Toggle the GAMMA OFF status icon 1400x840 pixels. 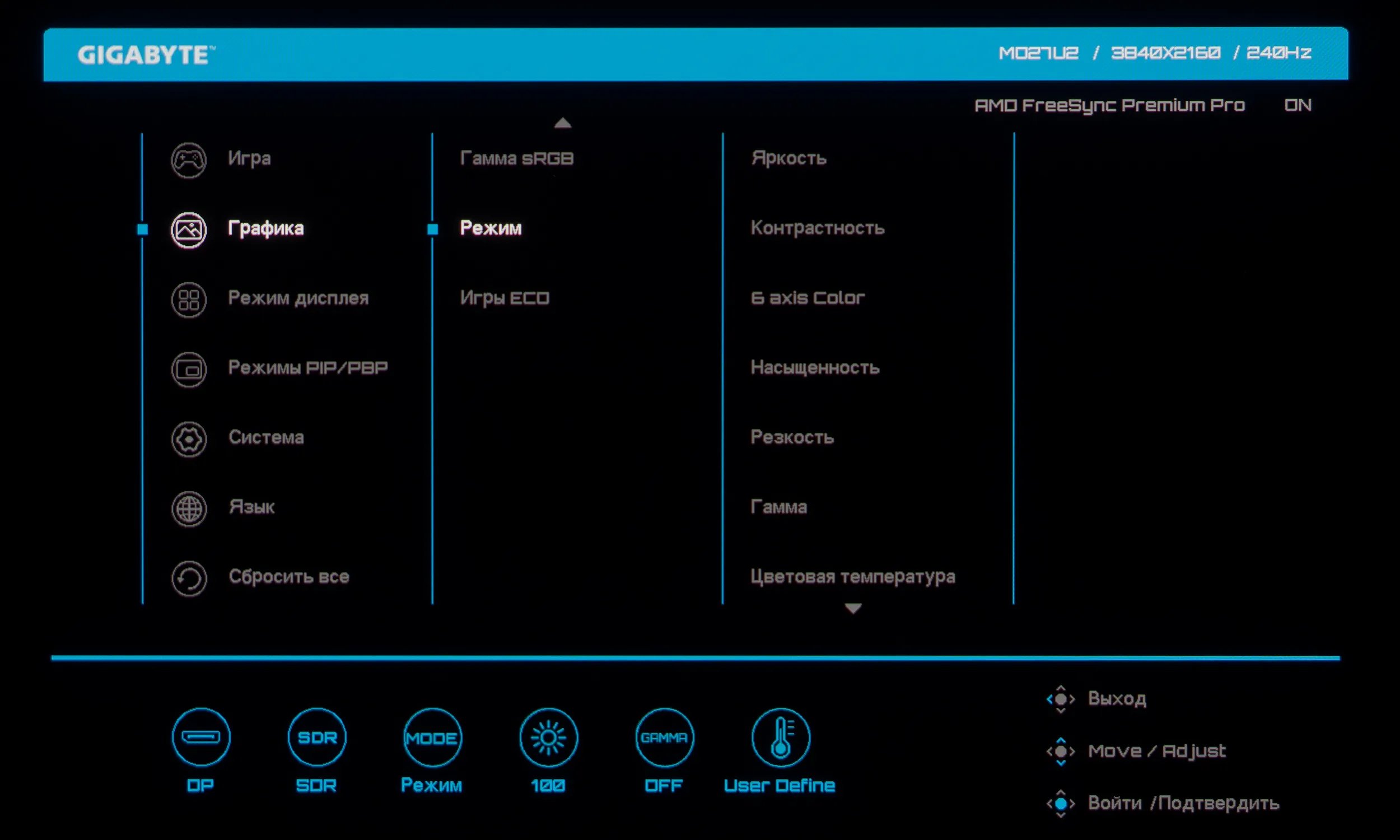pyautogui.click(x=664, y=737)
